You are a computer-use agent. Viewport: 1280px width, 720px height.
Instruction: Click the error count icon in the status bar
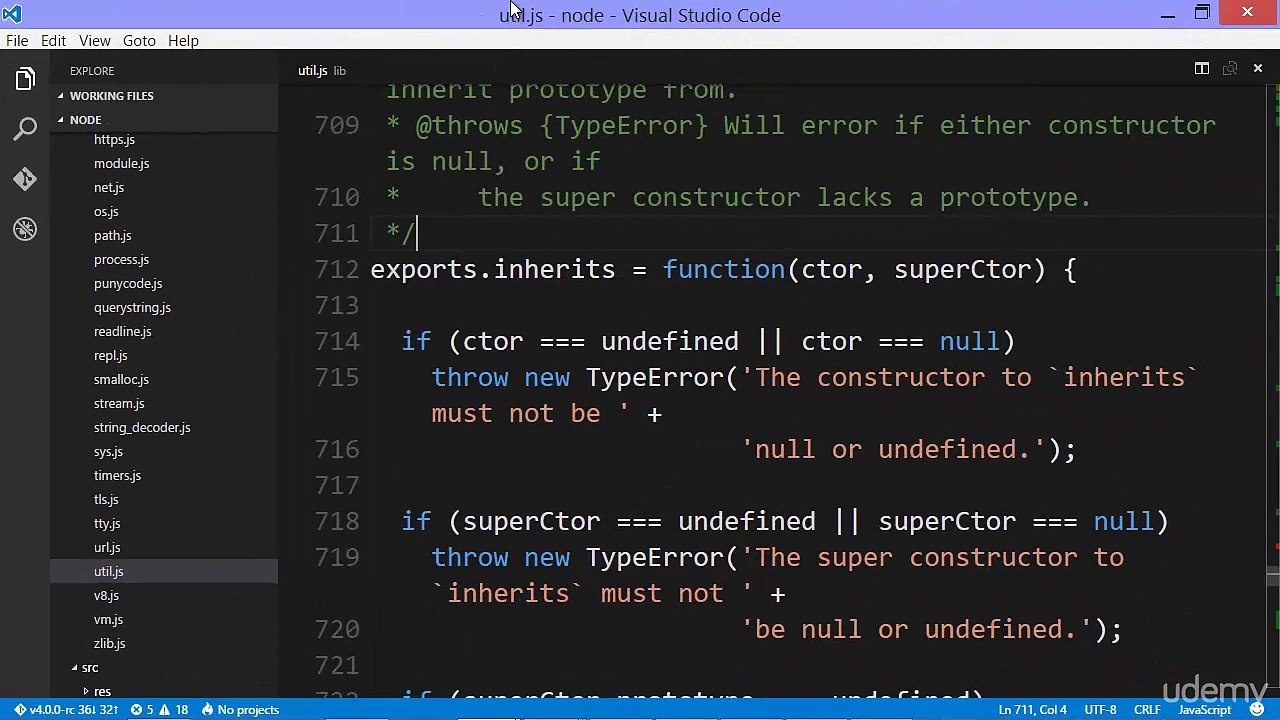coord(136,710)
